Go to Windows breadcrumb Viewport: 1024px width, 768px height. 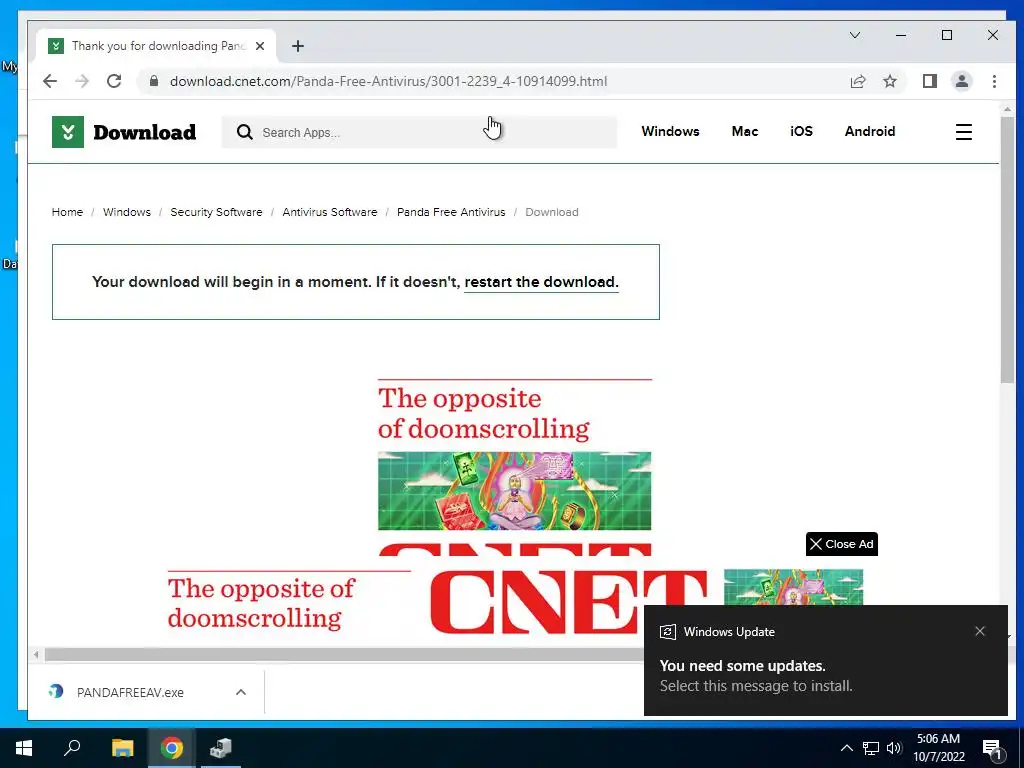click(x=127, y=212)
